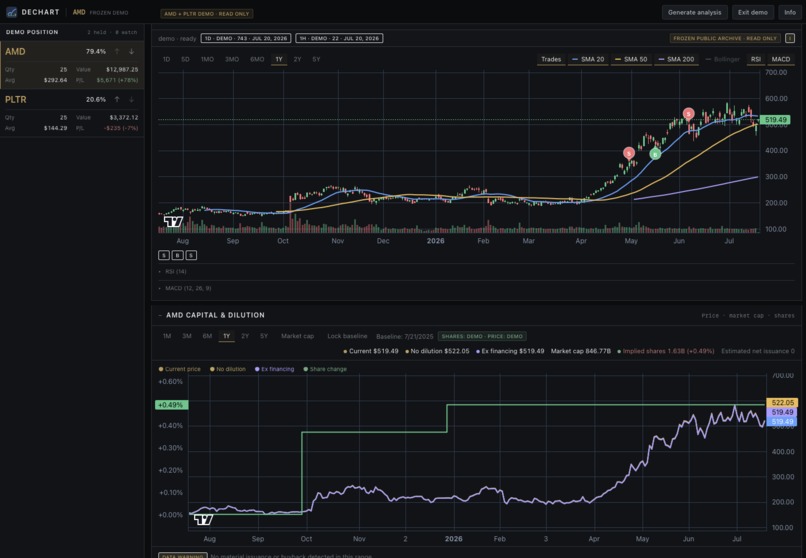806x558 pixels.
Task: Click the Frozen Public Archive Read Only badge
Action: point(725,38)
